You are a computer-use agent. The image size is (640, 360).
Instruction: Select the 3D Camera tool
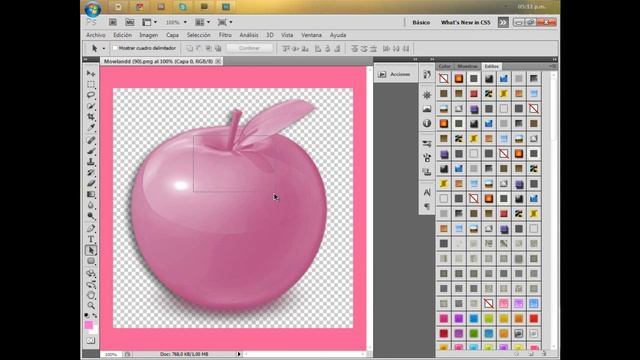[x=91, y=284]
